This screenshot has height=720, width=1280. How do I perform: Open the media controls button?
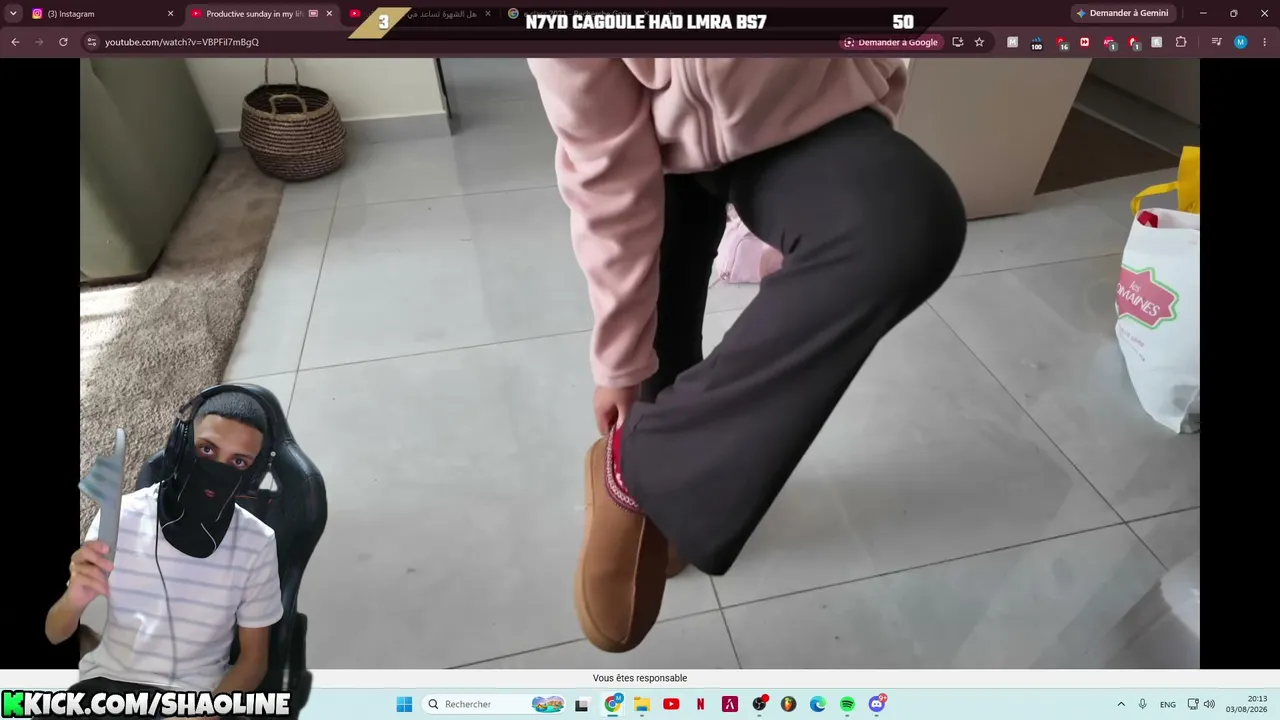1216,42
